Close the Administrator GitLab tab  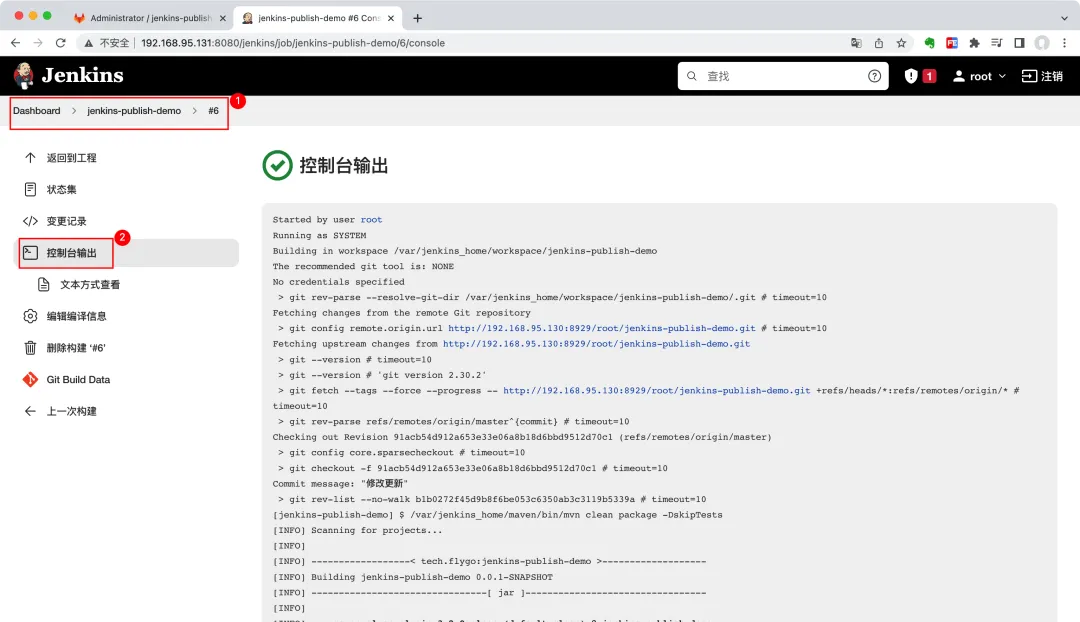[x=222, y=18]
